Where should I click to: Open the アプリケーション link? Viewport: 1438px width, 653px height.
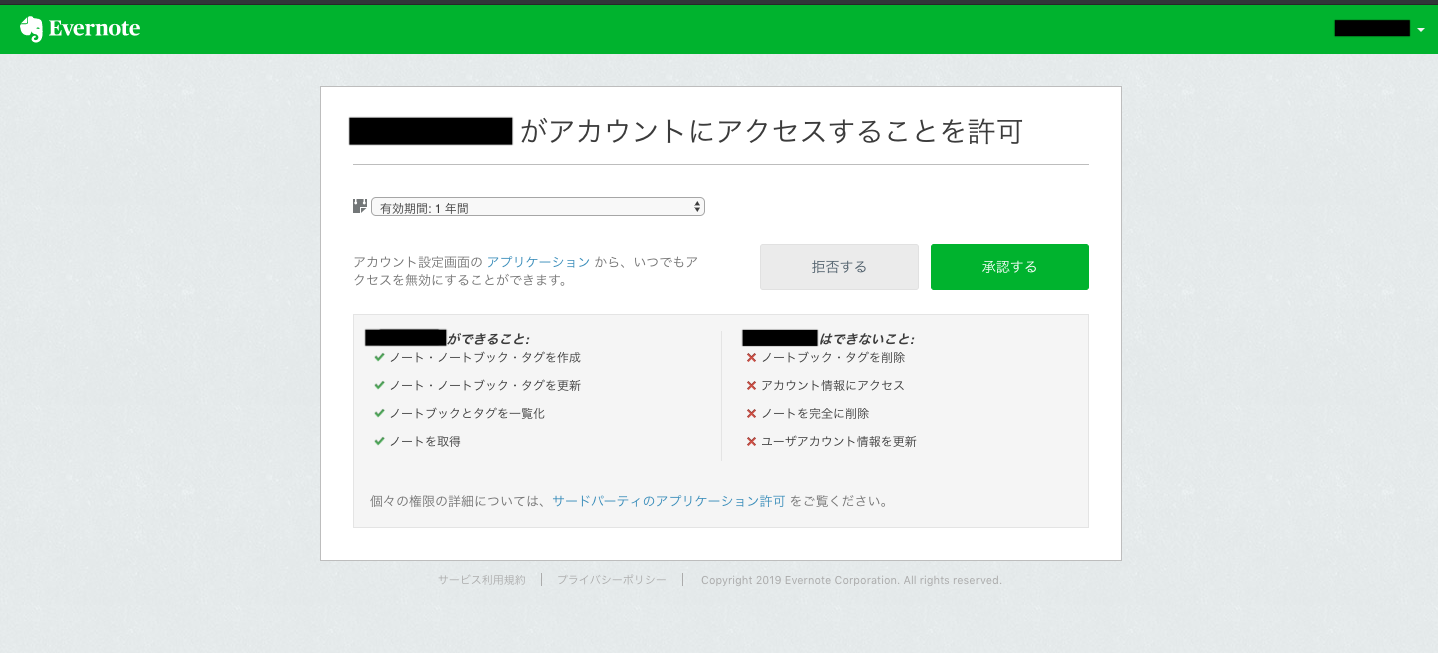[x=538, y=262]
